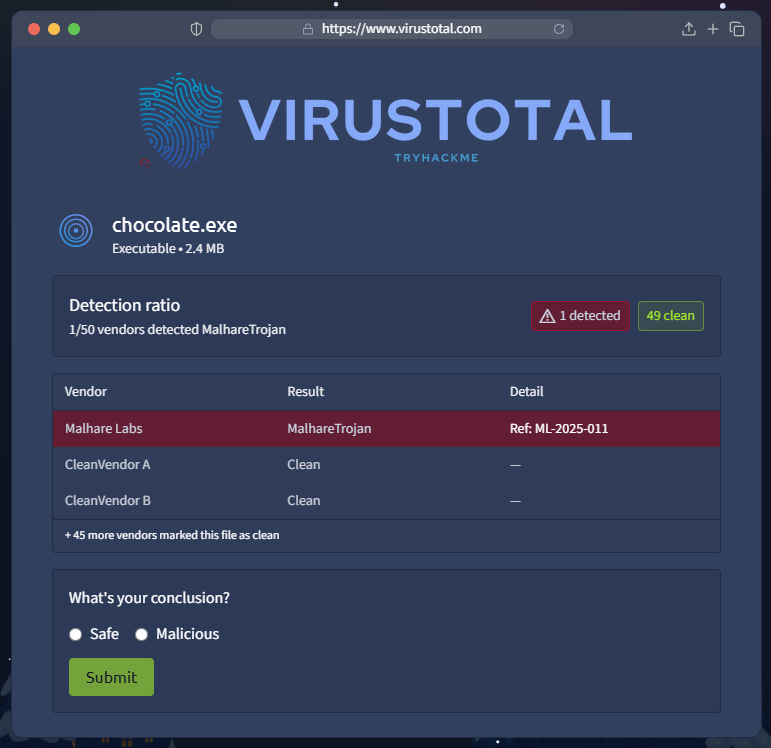This screenshot has width=771, height=748.
Task: Select the CleanVendor A row
Action: (386, 465)
